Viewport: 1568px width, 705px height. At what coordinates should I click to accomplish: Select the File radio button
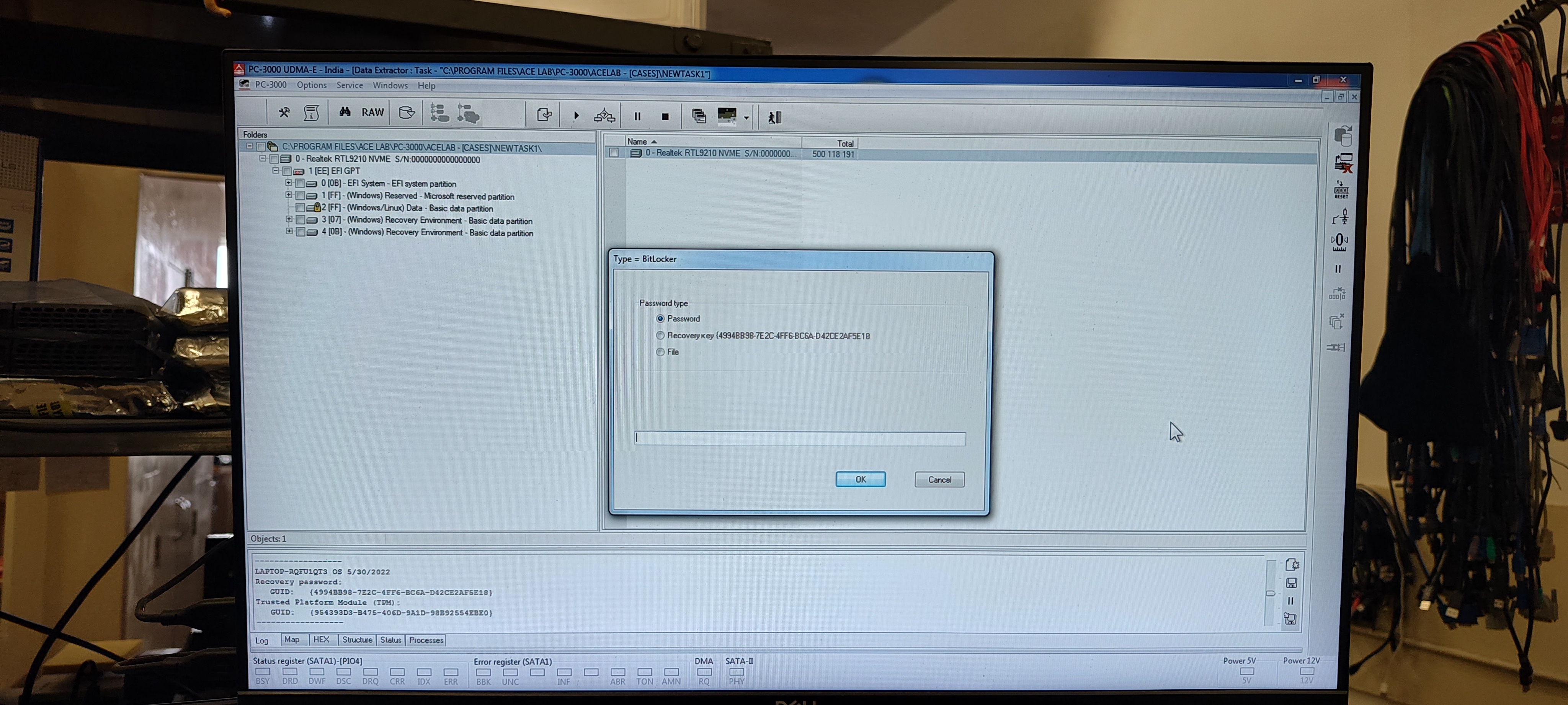(660, 352)
